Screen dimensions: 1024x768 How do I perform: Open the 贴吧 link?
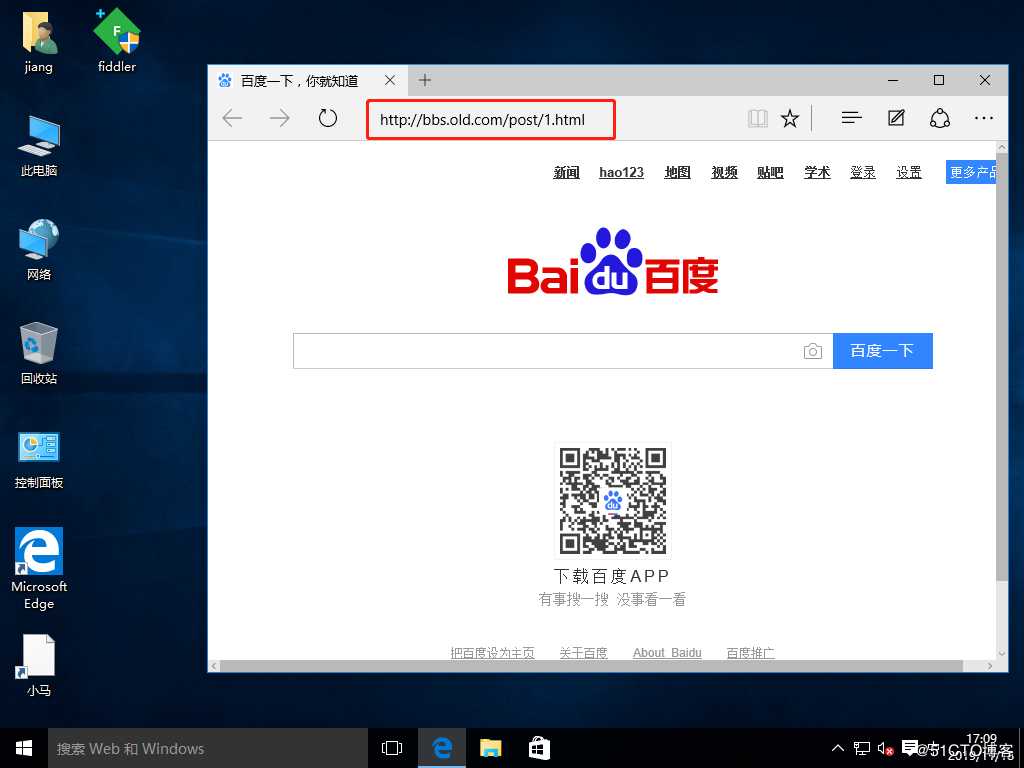point(770,172)
